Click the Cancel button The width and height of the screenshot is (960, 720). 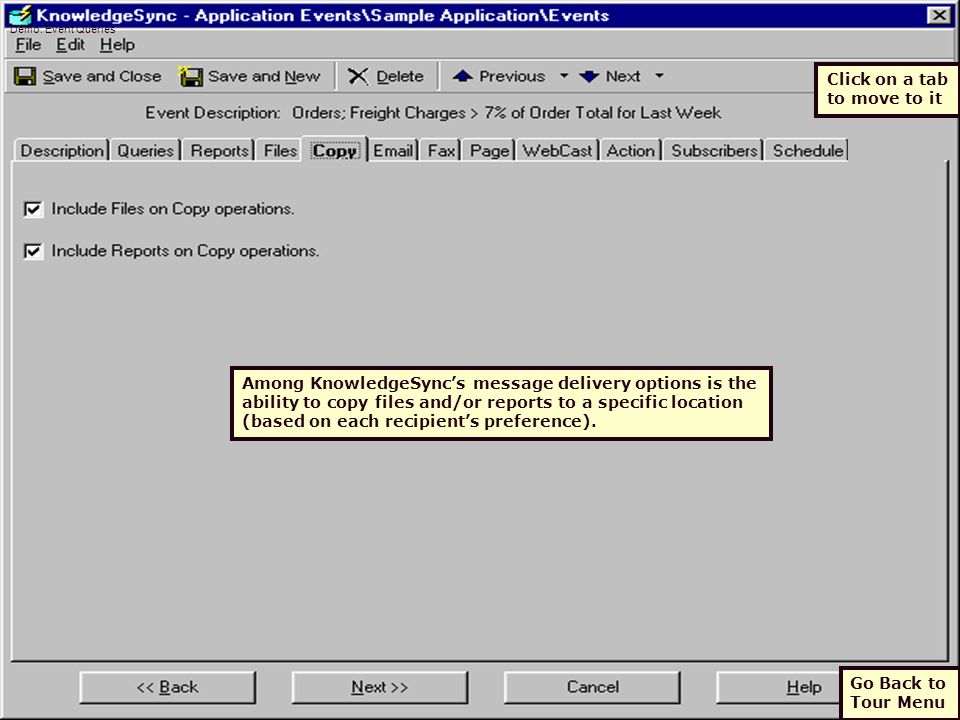click(x=592, y=687)
